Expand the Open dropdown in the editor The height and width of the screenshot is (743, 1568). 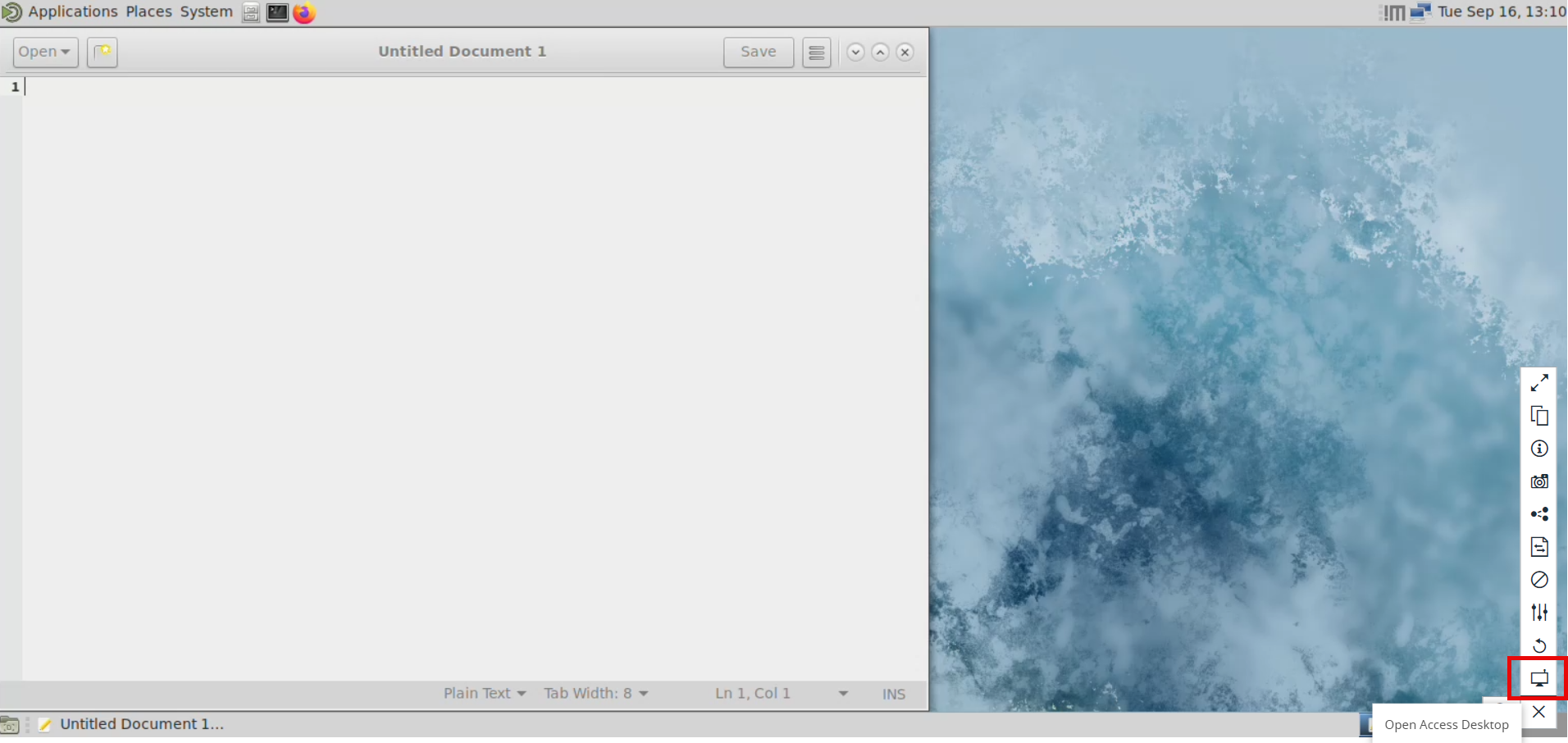point(46,52)
